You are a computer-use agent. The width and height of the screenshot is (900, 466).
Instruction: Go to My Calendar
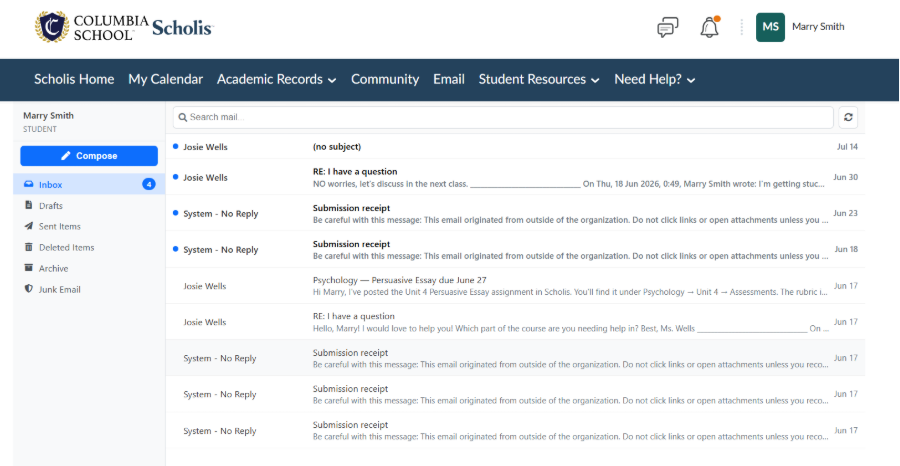(165, 80)
